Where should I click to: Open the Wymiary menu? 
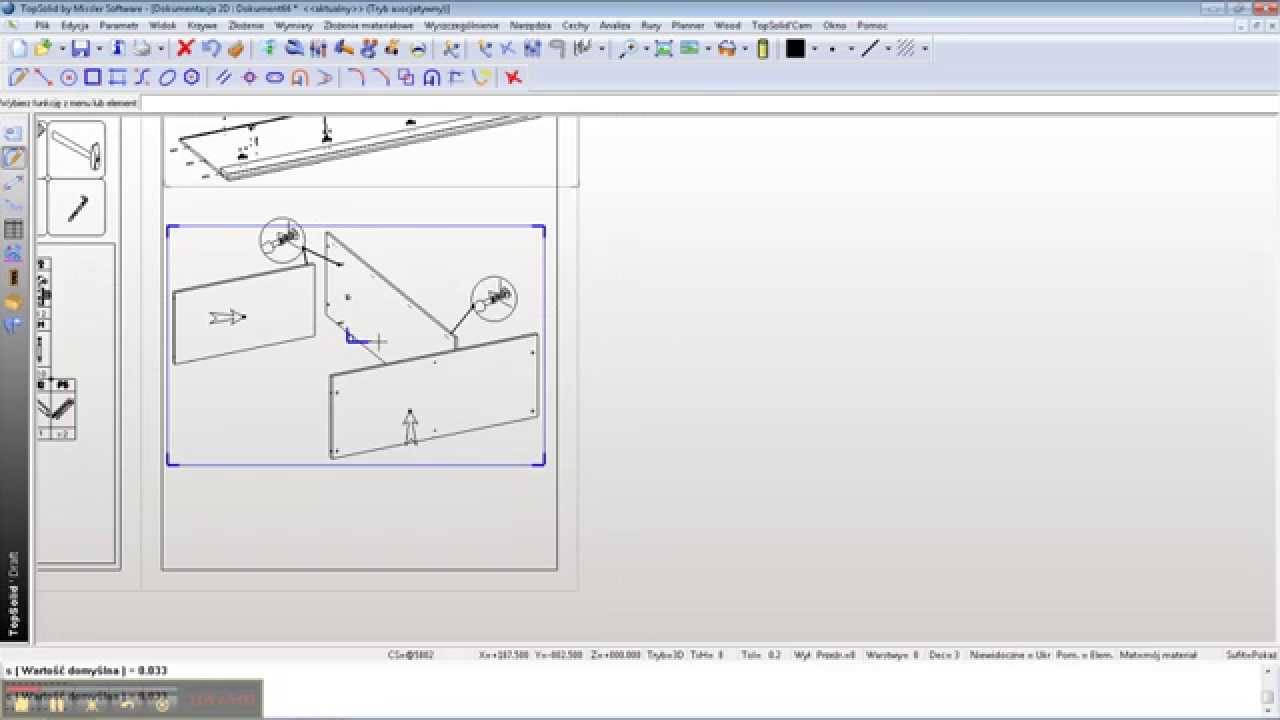pyautogui.click(x=293, y=25)
